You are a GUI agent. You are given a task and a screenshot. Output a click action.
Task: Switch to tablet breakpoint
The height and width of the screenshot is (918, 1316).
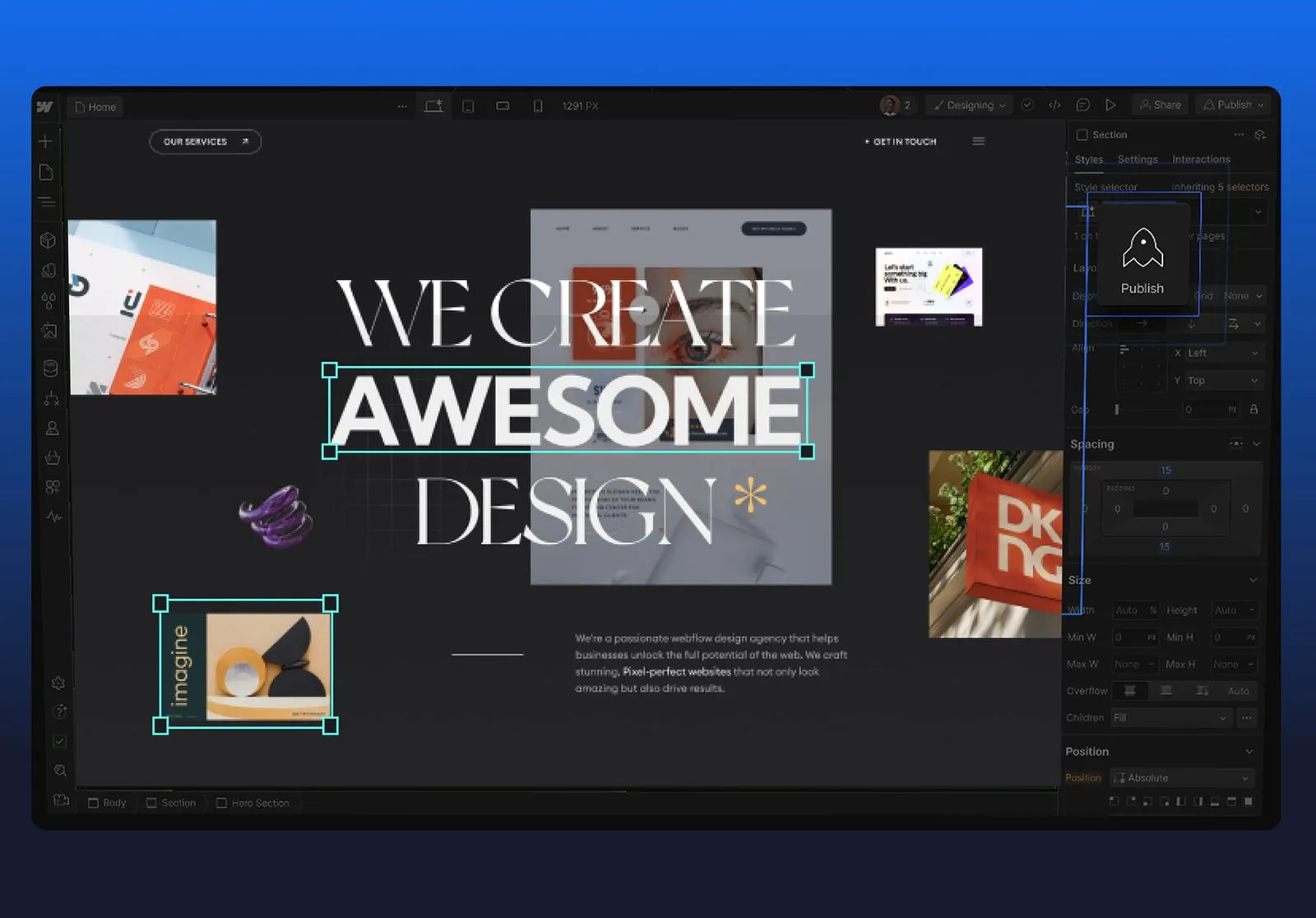pyautogui.click(x=468, y=106)
